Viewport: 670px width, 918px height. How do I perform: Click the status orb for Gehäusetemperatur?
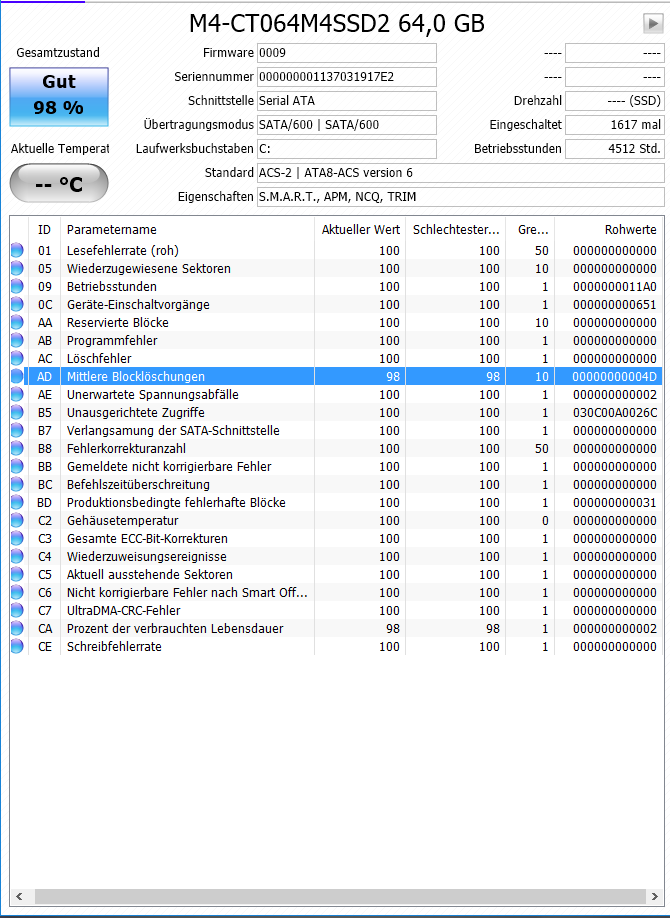point(17,520)
